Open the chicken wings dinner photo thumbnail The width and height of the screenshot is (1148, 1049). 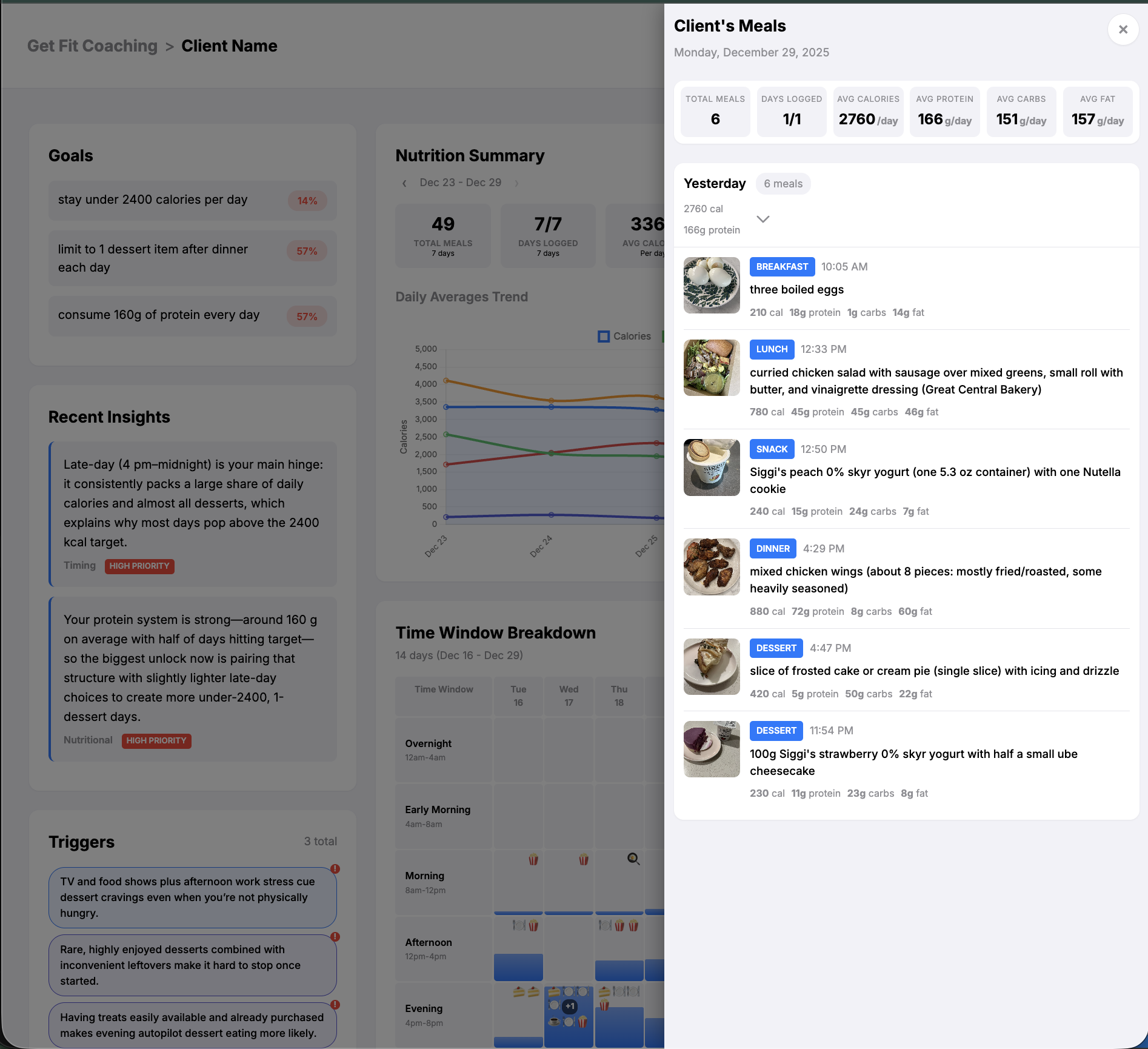[x=711, y=567]
